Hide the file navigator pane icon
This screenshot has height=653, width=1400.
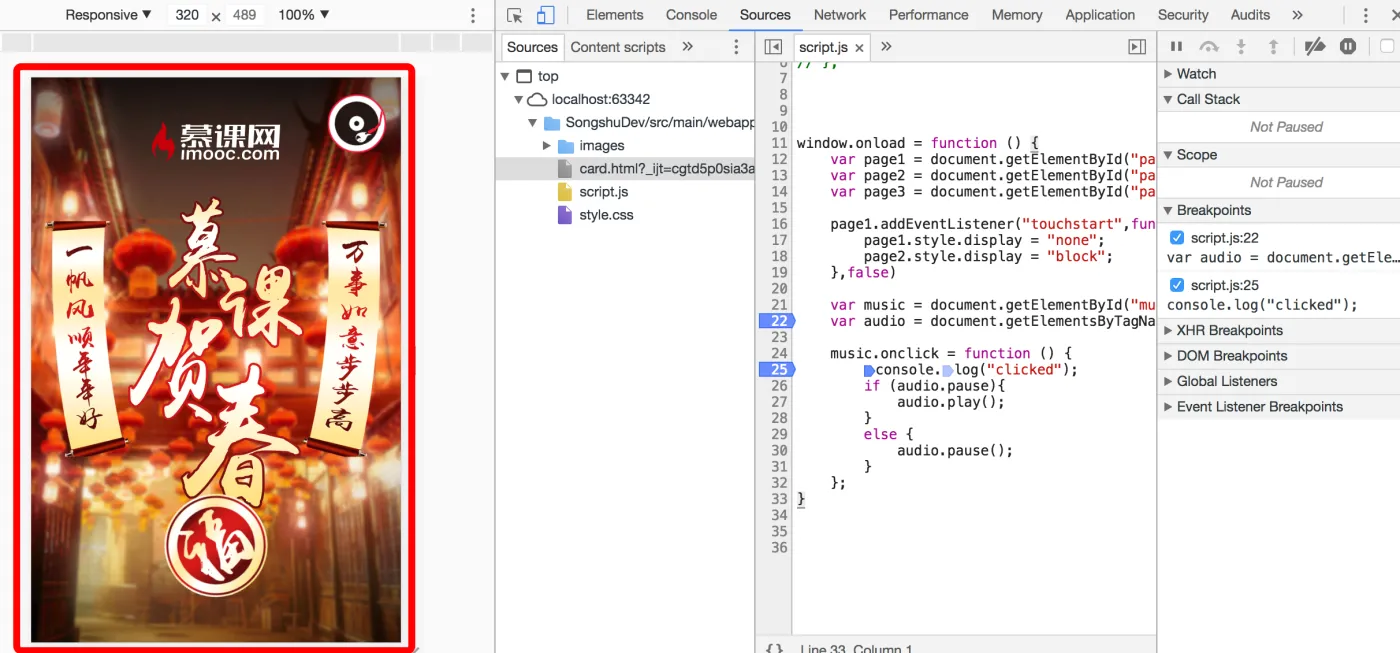point(772,47)
